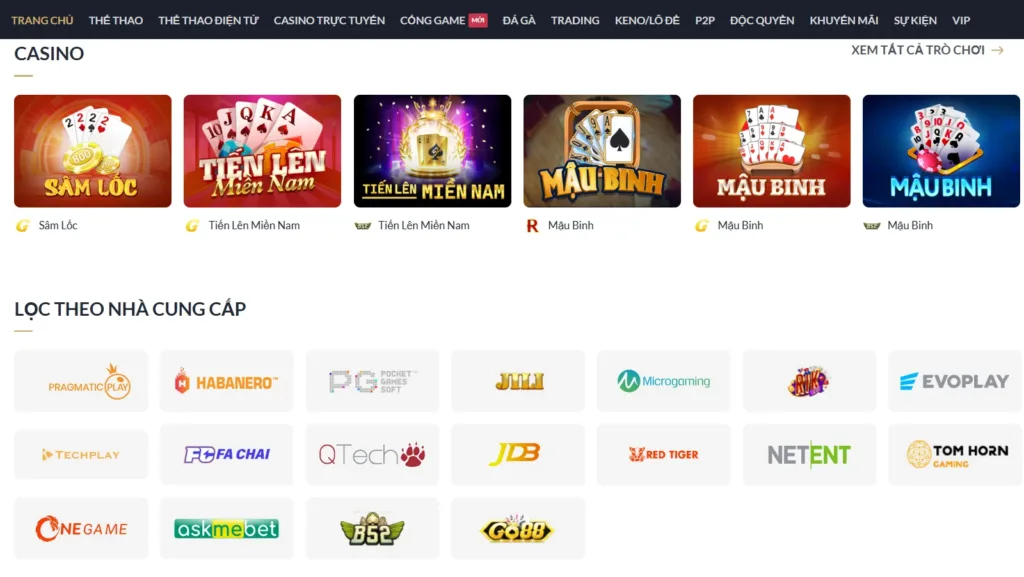Click Xem Tất Cả Trò Chơi link
Image resolution: width=1024 pixels, height=577 pixels.
pyautogui.click(x=927, y=50)
